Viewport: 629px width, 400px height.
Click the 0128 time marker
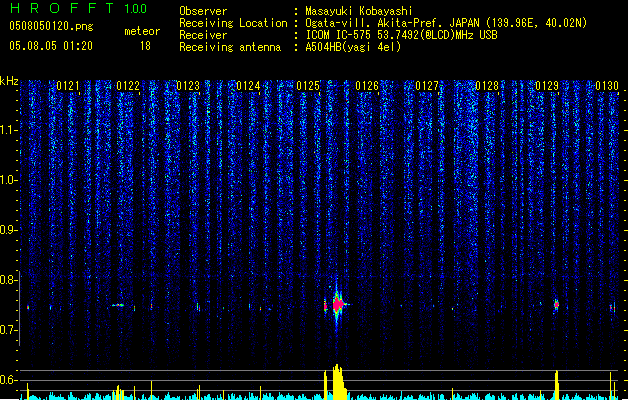point(487,86)
